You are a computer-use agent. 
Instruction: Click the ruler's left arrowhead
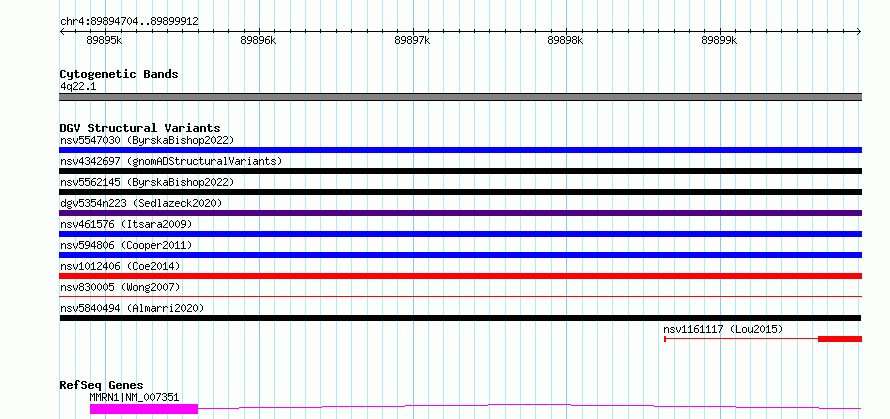click(x=62, y=31)
